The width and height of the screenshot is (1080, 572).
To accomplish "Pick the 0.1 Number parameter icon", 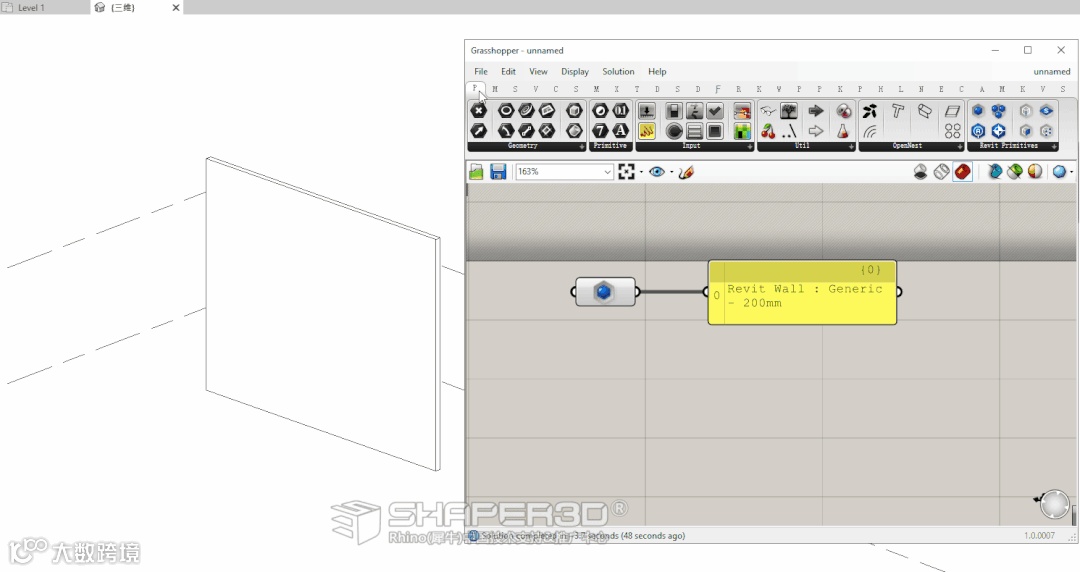I will (x=621, y=110).
